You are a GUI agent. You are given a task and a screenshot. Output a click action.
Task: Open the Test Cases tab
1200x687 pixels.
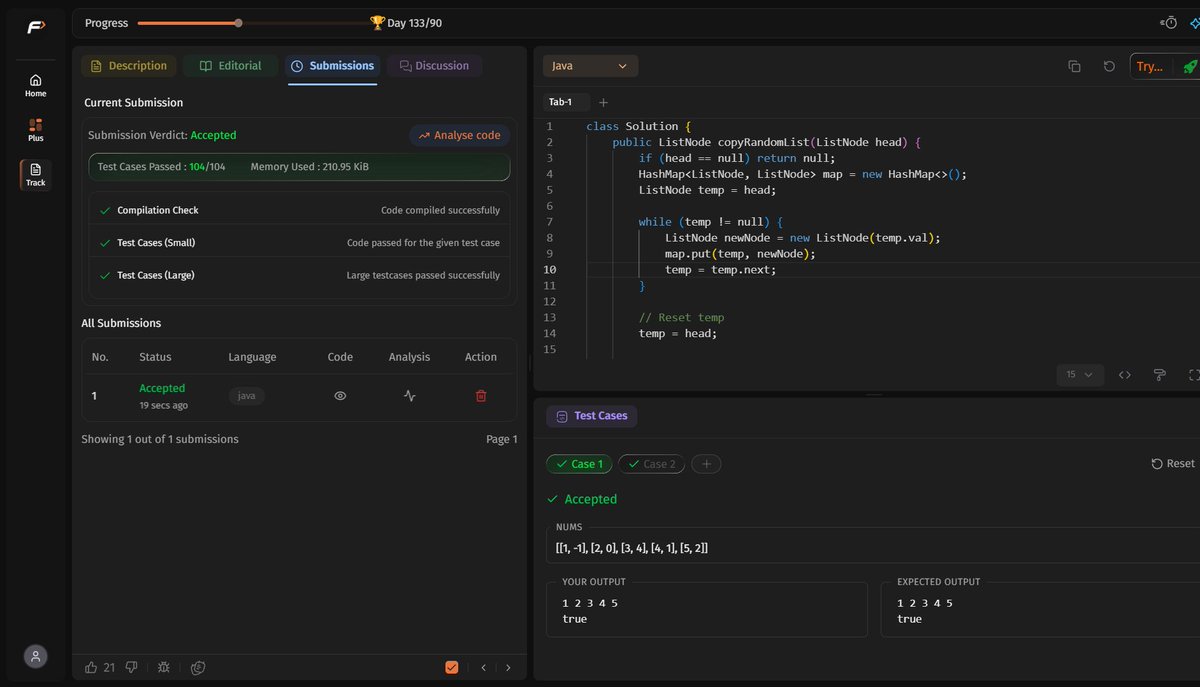592,416
